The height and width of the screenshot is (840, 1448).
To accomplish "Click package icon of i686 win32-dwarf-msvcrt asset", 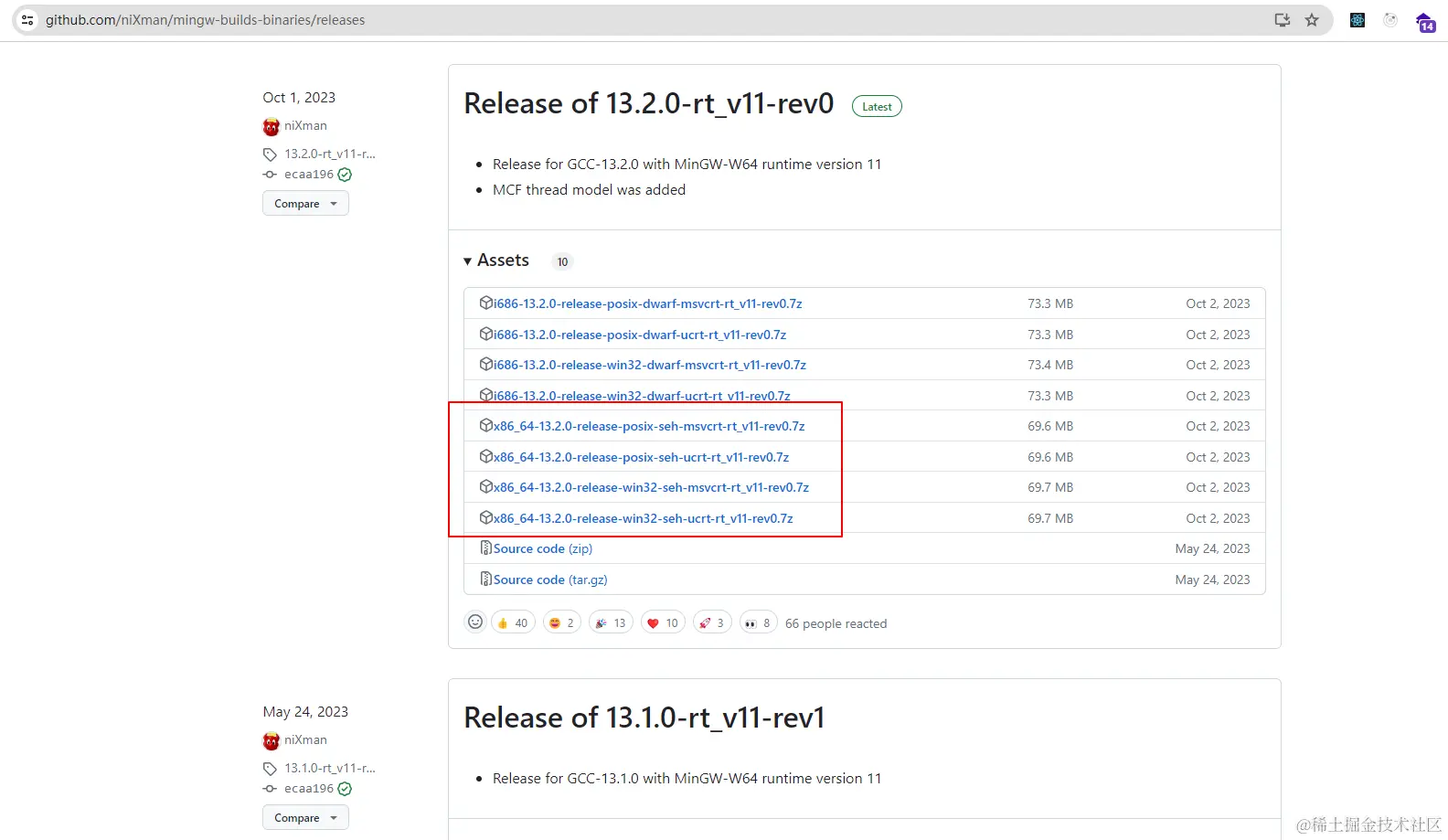I will [486, 364].
